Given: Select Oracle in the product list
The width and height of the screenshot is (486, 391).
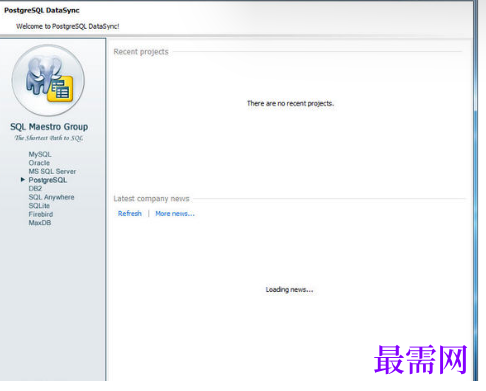Looking at the screenshot, I should click(39, 163).
